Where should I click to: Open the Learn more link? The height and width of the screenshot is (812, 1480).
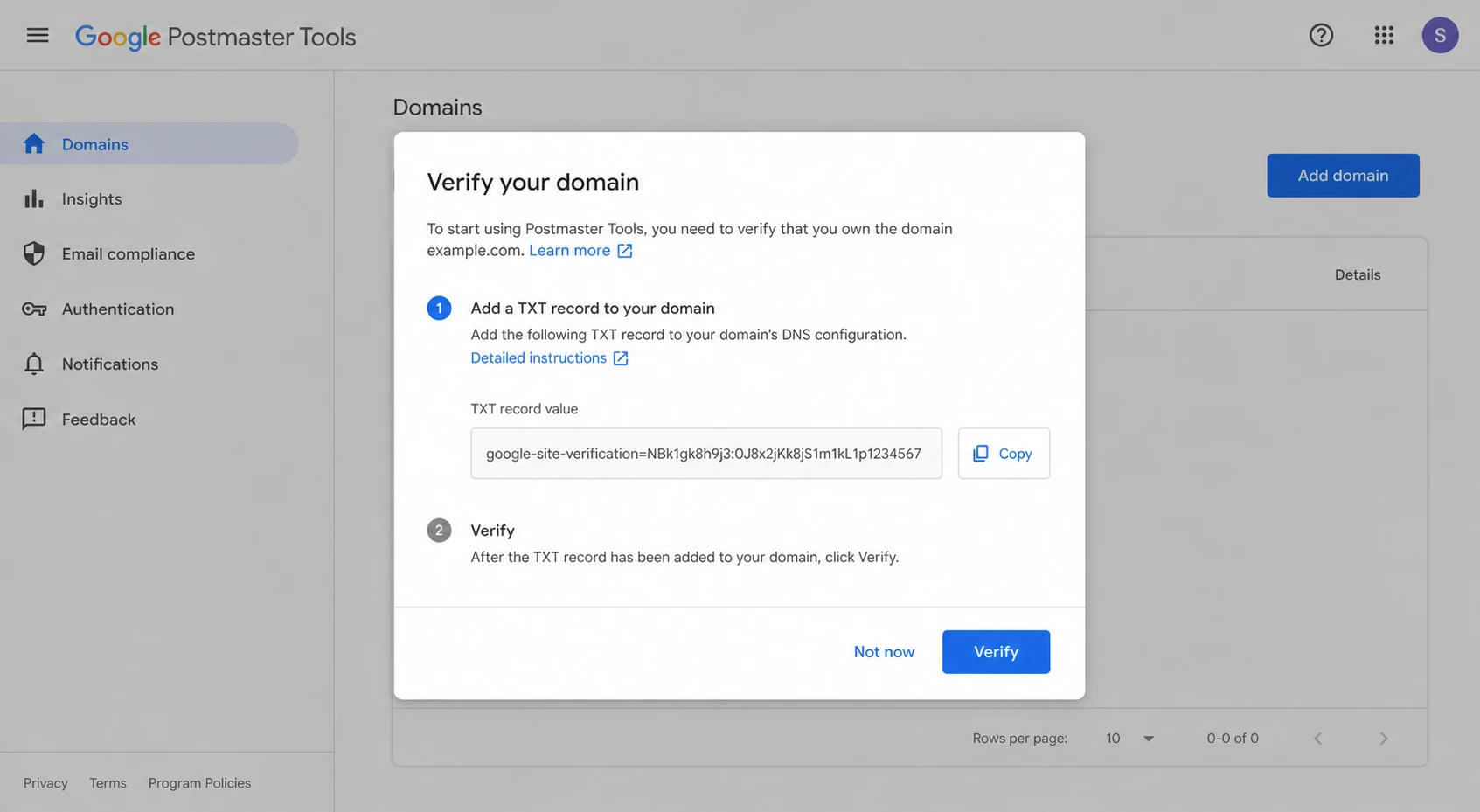(x=570, y=251)
